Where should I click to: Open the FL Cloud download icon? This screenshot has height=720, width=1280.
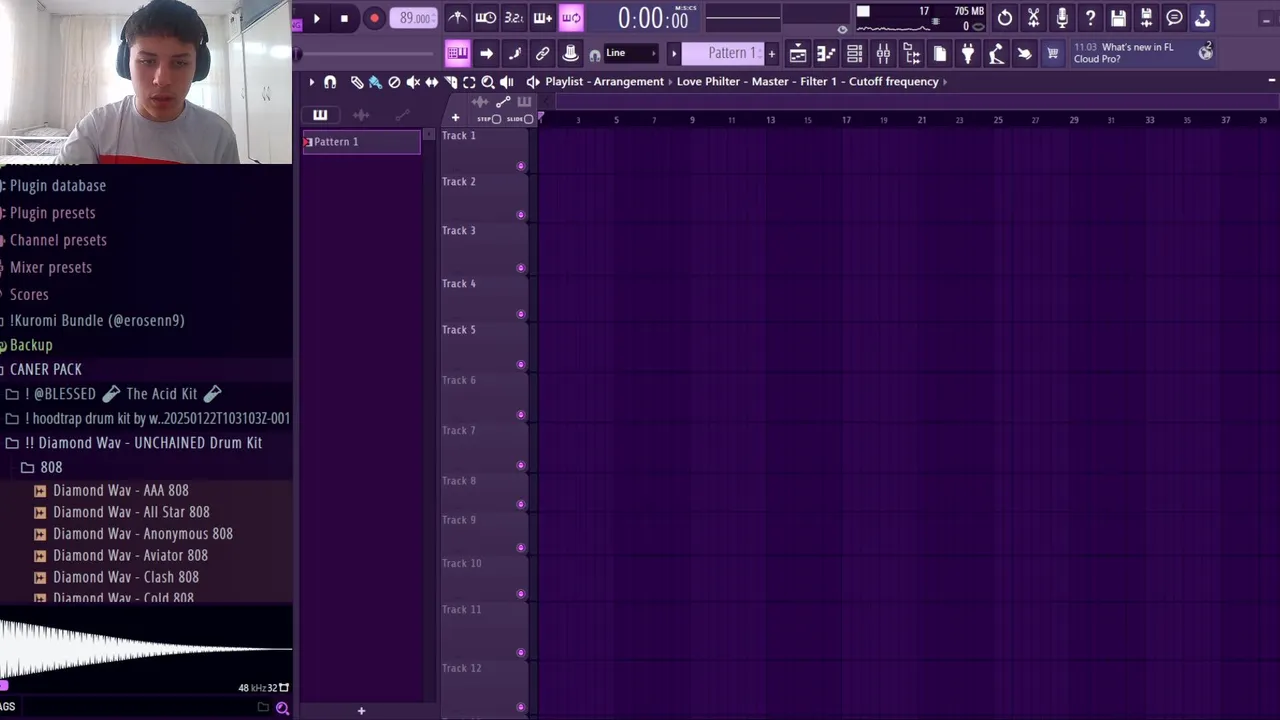(x=1202, y=18)
